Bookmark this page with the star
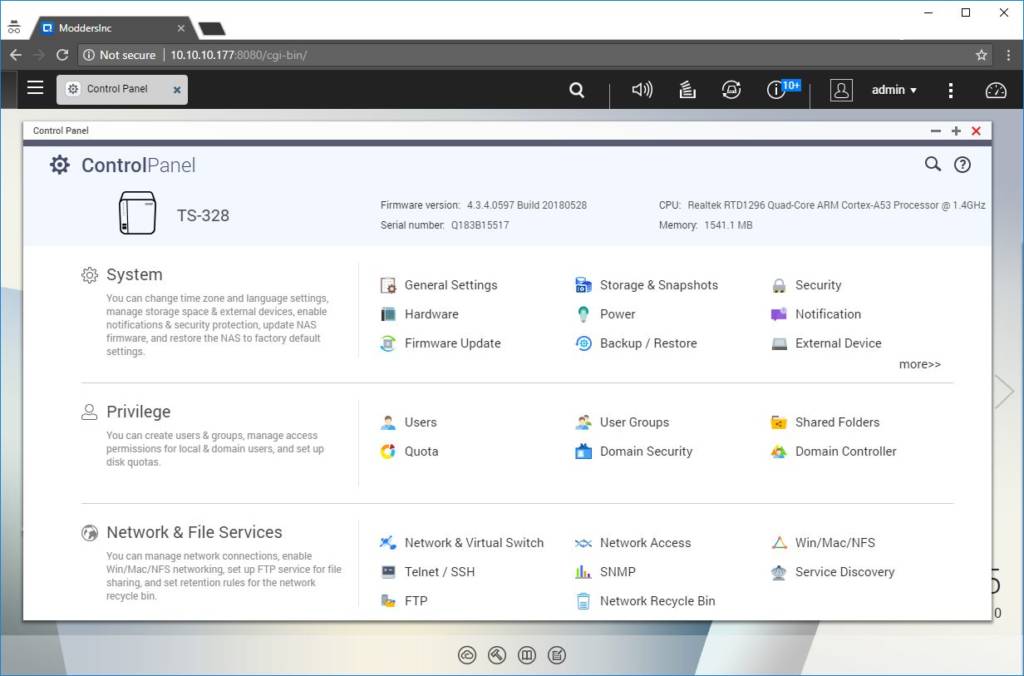 point(981,55)
